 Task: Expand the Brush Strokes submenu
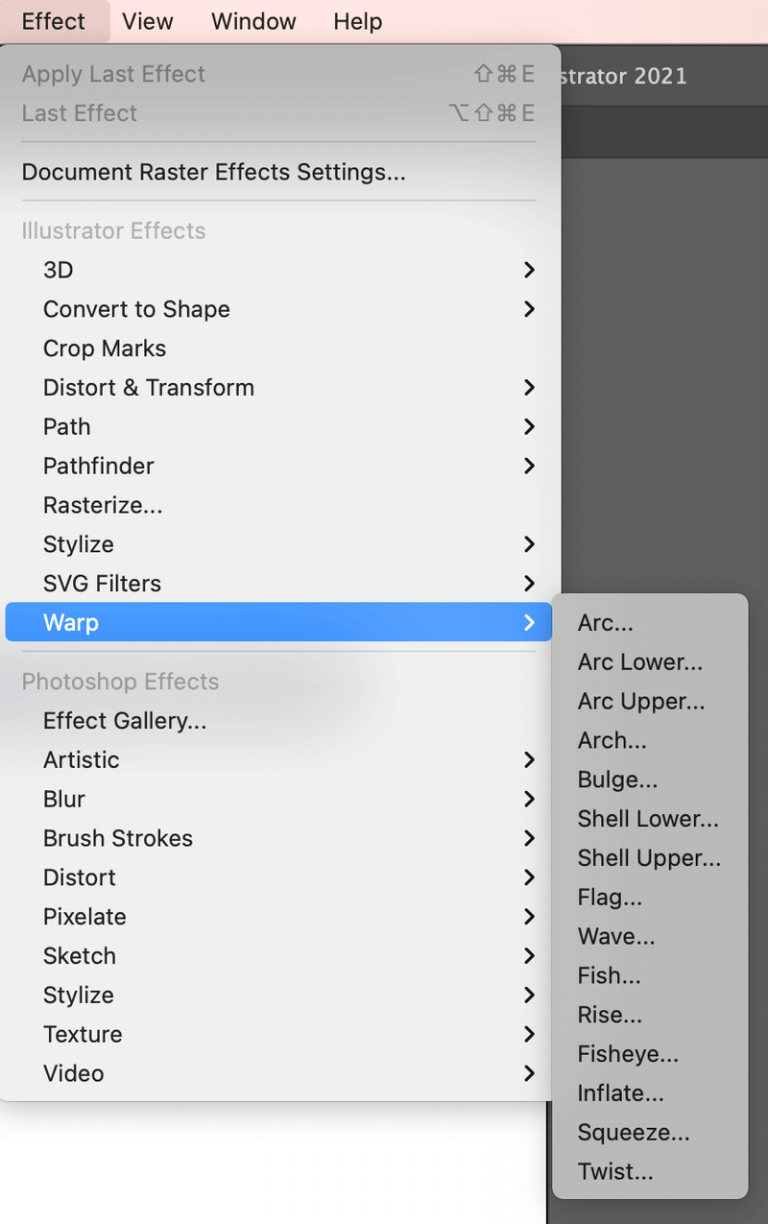pyautogui.click(x=117, y=838)
